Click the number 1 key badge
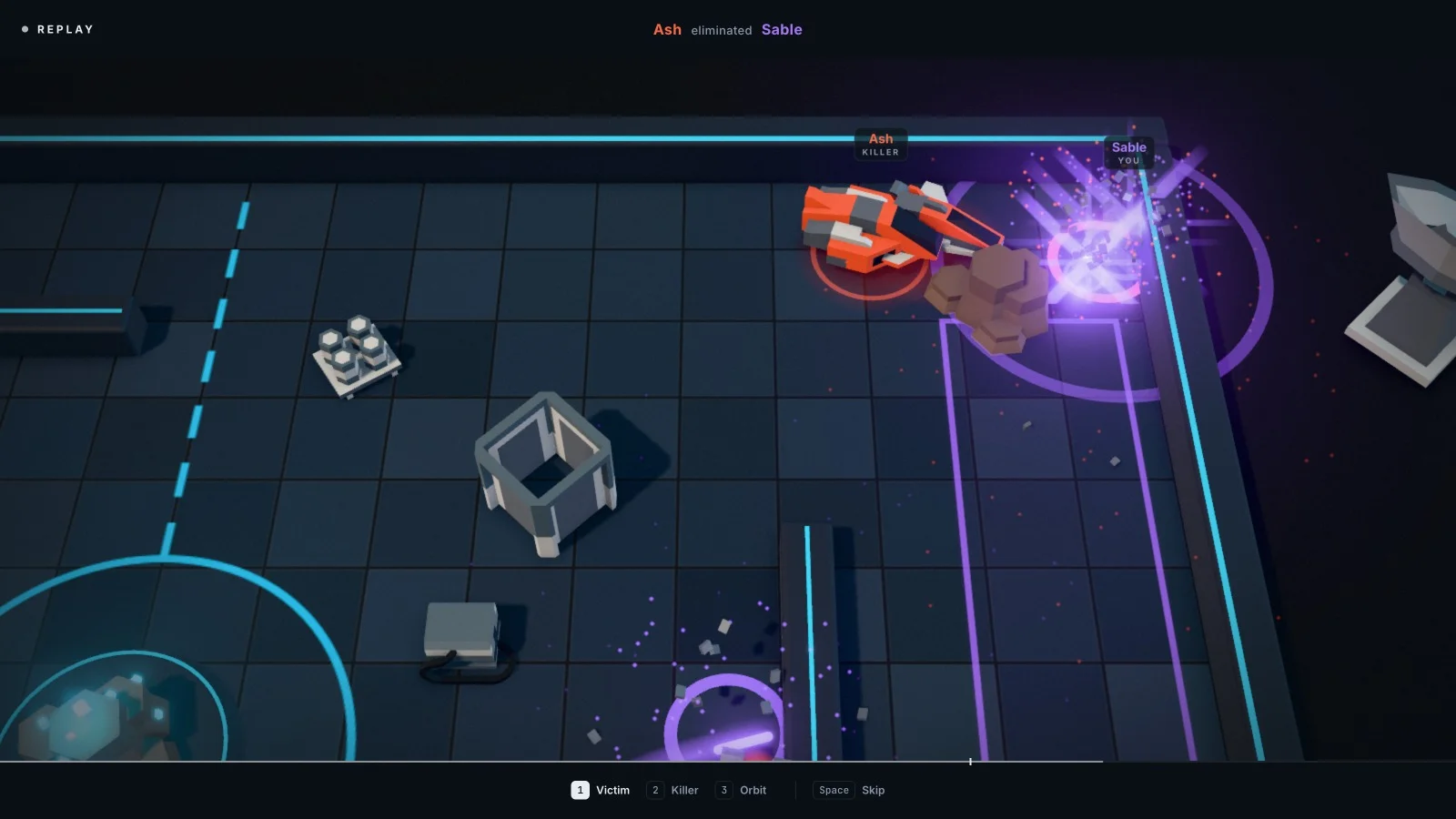 [x=580, y=790]
